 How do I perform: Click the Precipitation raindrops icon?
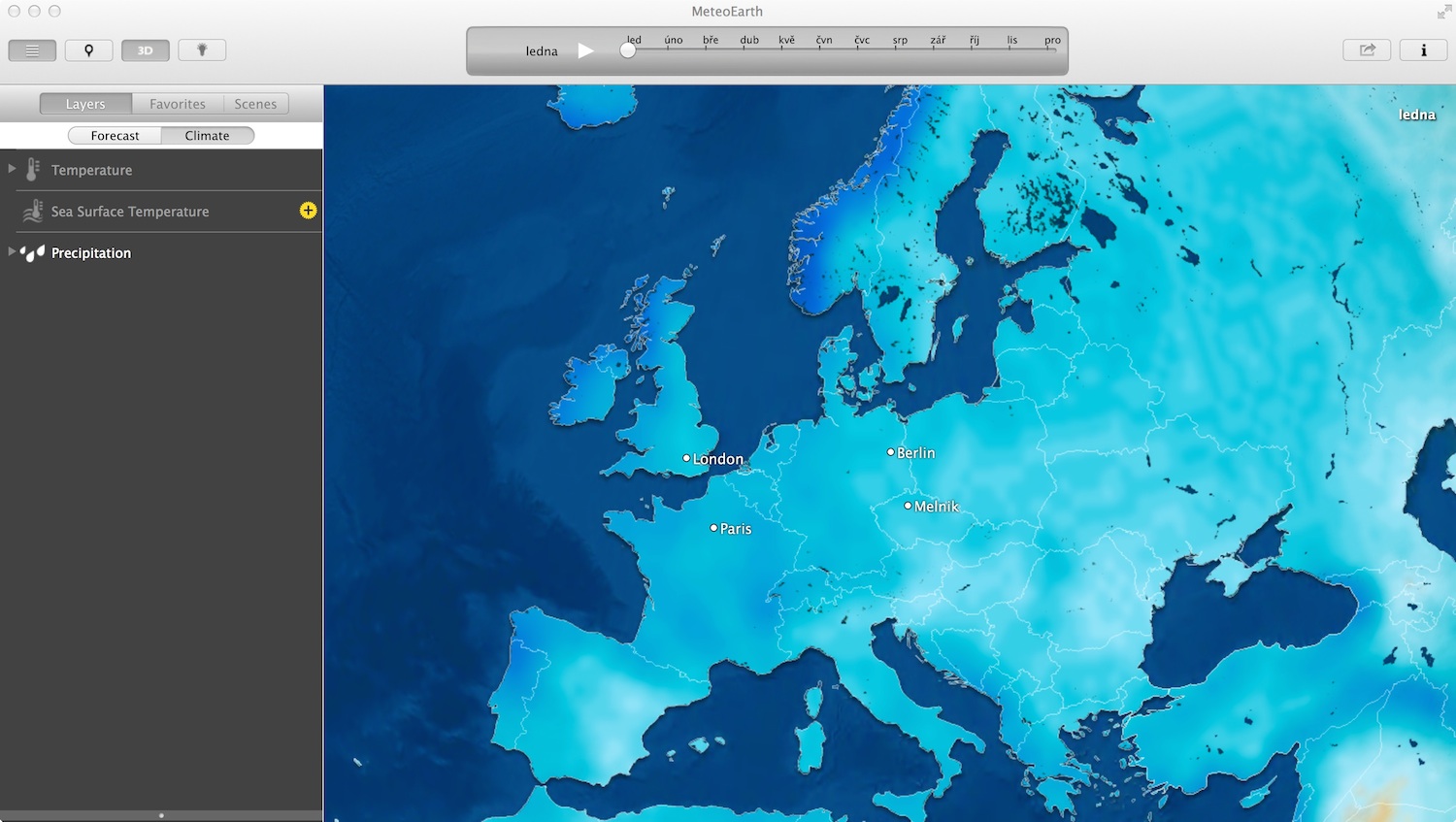[33, 253]
